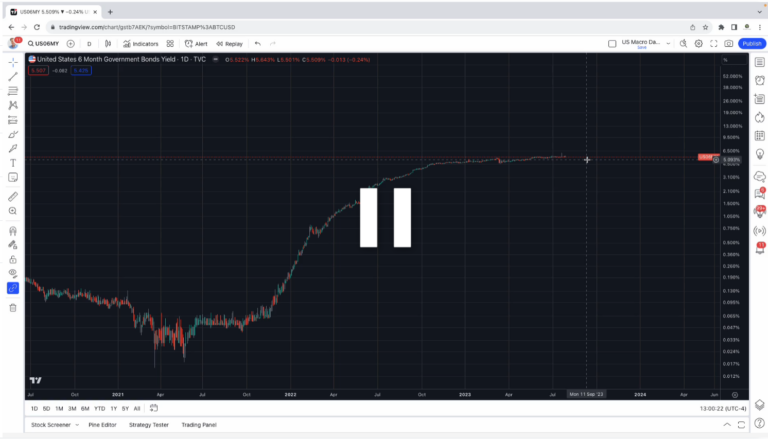
Task: Activate the magnet mode icon
Action: [x=13, y=230]
